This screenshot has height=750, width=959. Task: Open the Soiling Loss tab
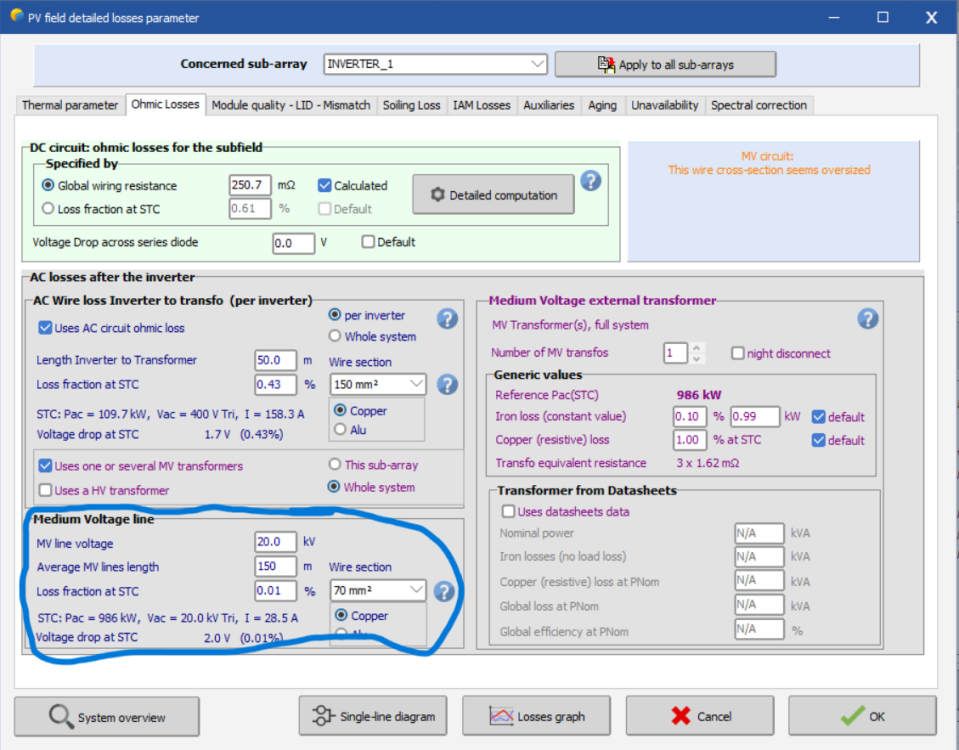pos(411,105)
